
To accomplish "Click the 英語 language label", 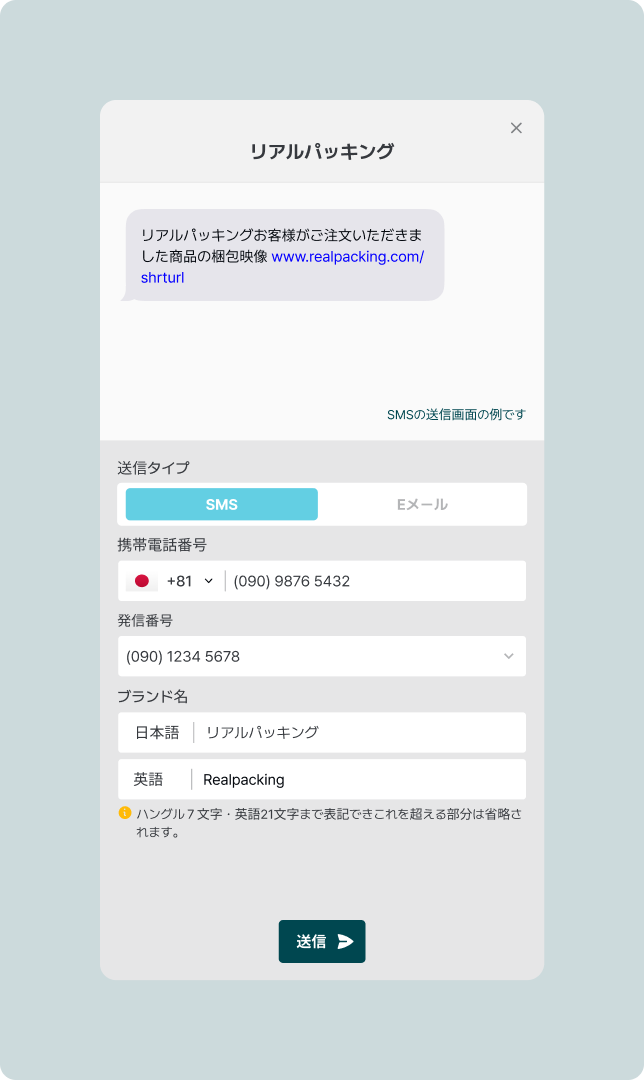I will click(148, 779).
